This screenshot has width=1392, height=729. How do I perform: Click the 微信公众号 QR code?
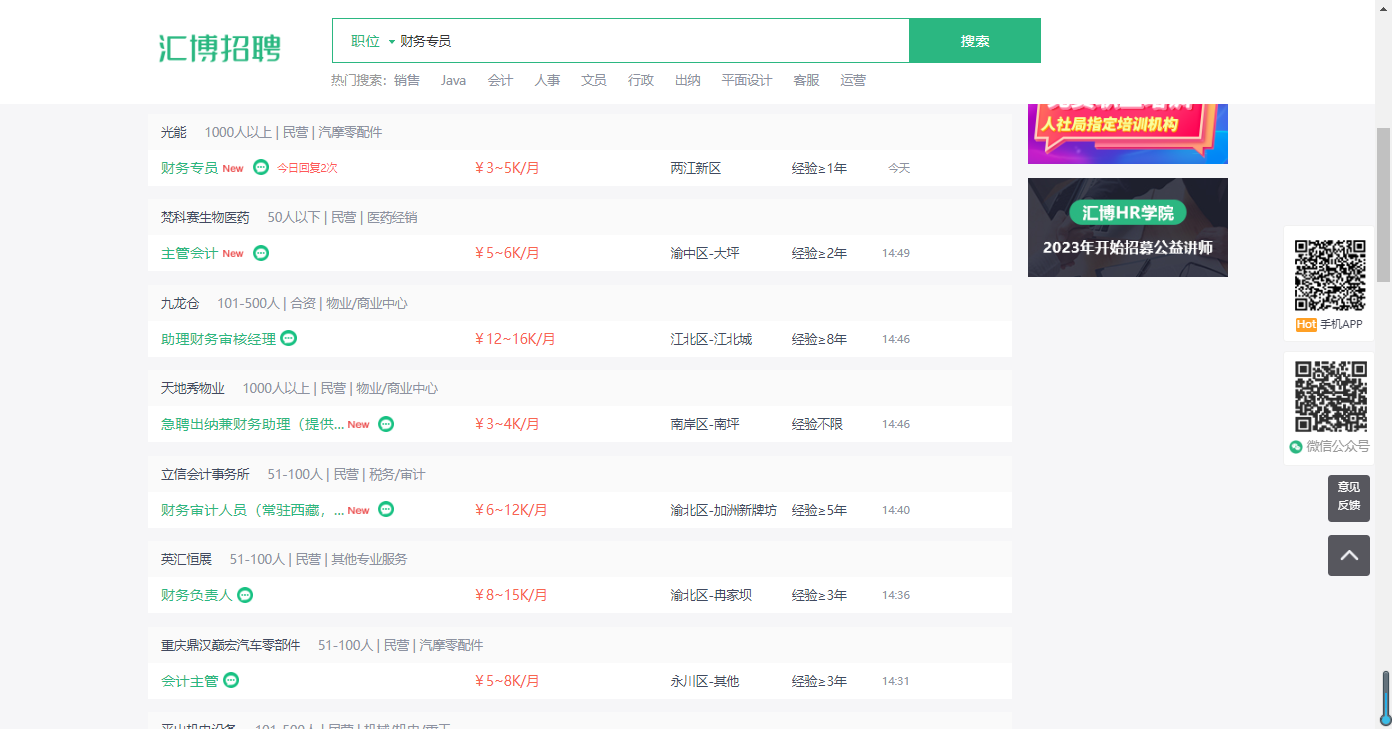click(1330, 397)
